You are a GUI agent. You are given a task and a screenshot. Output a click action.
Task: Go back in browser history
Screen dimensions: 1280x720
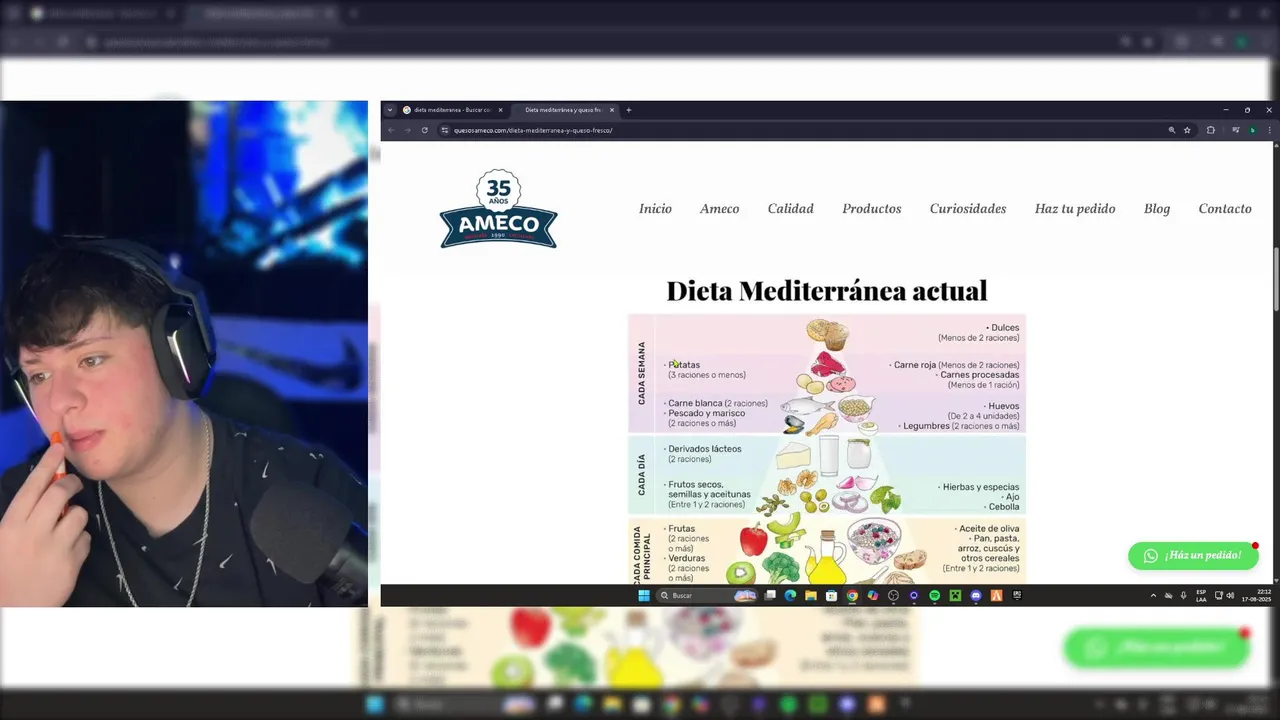tap(391, 130)
